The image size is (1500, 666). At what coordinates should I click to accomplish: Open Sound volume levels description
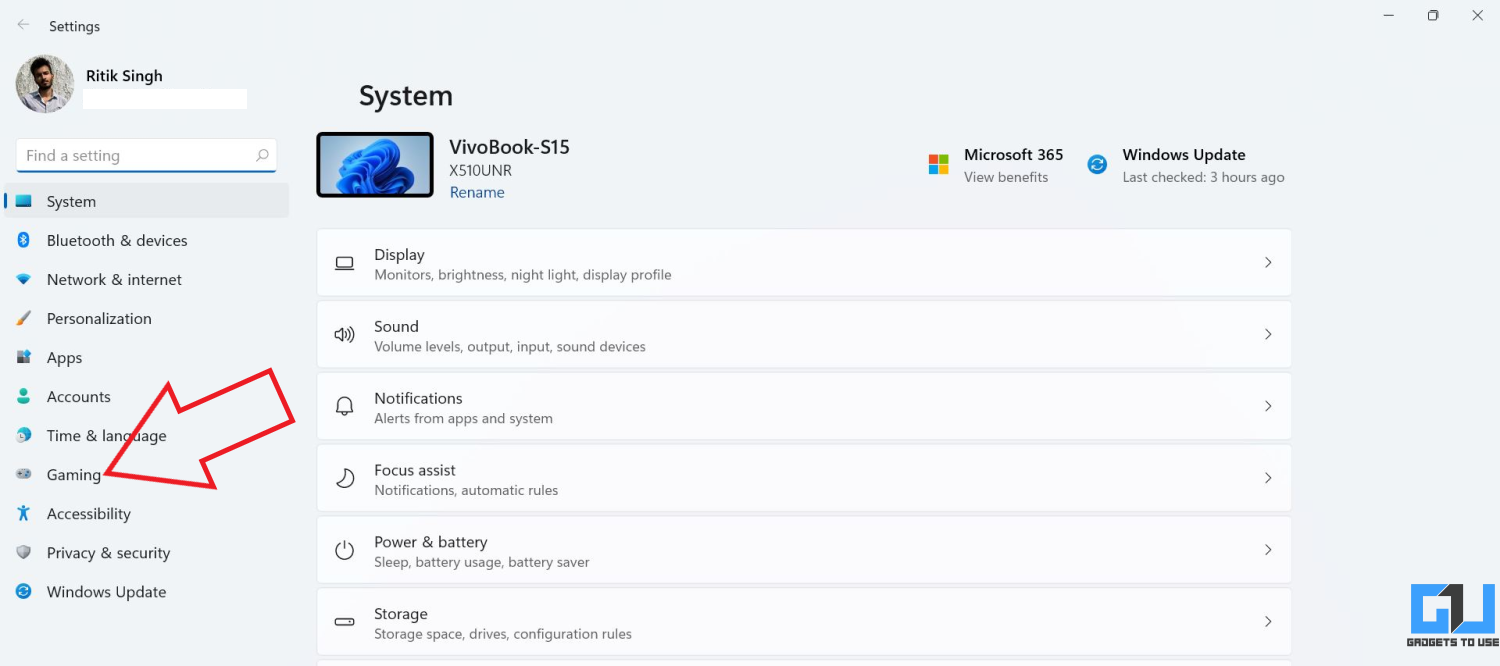point(510,347)
